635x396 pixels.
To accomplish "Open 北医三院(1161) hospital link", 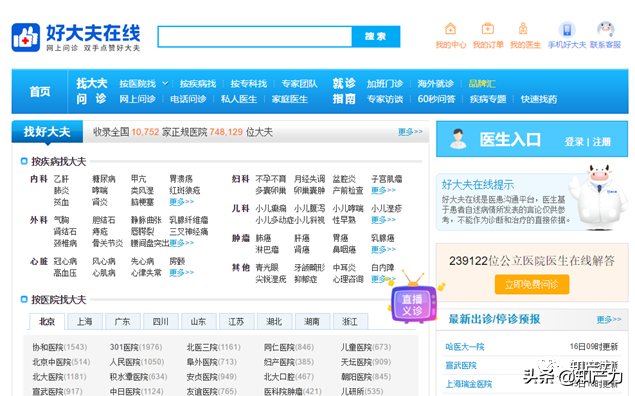I will [x=213, y=347].
